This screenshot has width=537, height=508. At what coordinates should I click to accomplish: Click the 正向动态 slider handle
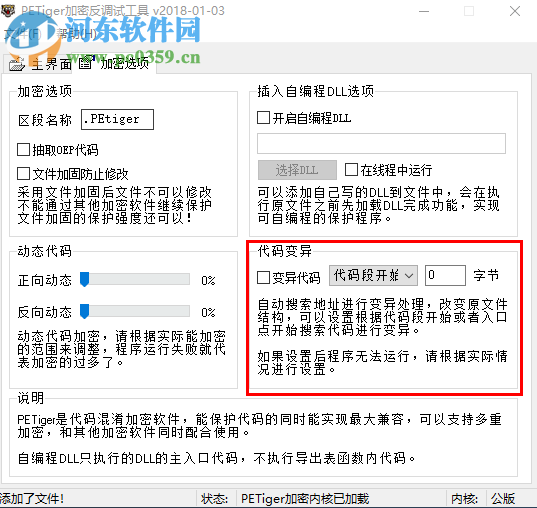pyautogui.click(x=85, y=280)
